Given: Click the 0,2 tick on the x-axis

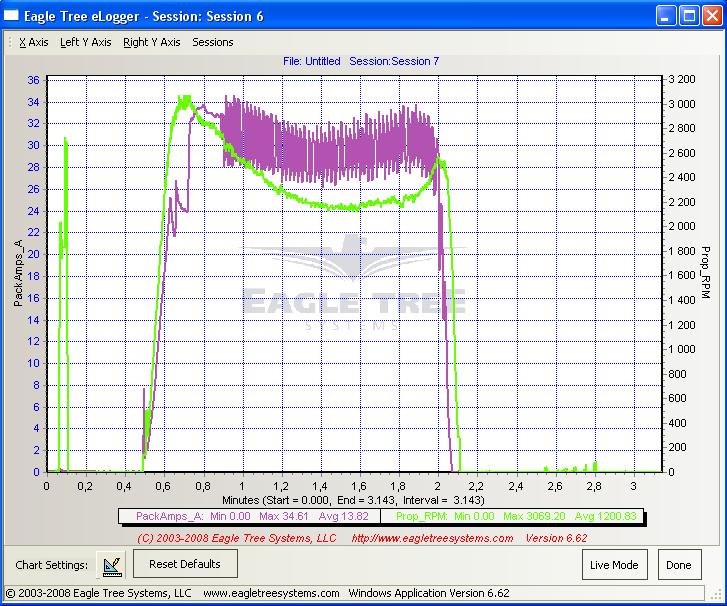Looking at the screenshot, I should pyautogui.click(x=85, y=486).
